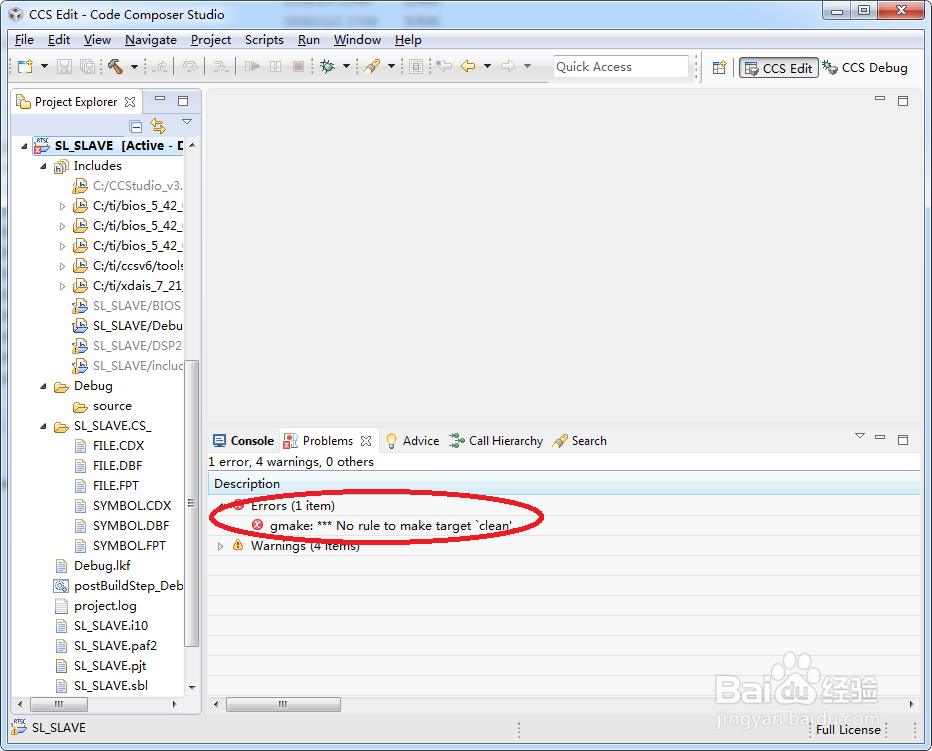The width and height of the screenshot is (932, 751).
Task: Click the Save toolbar icon
Action: pyautogui.click(x=64, y=66)
